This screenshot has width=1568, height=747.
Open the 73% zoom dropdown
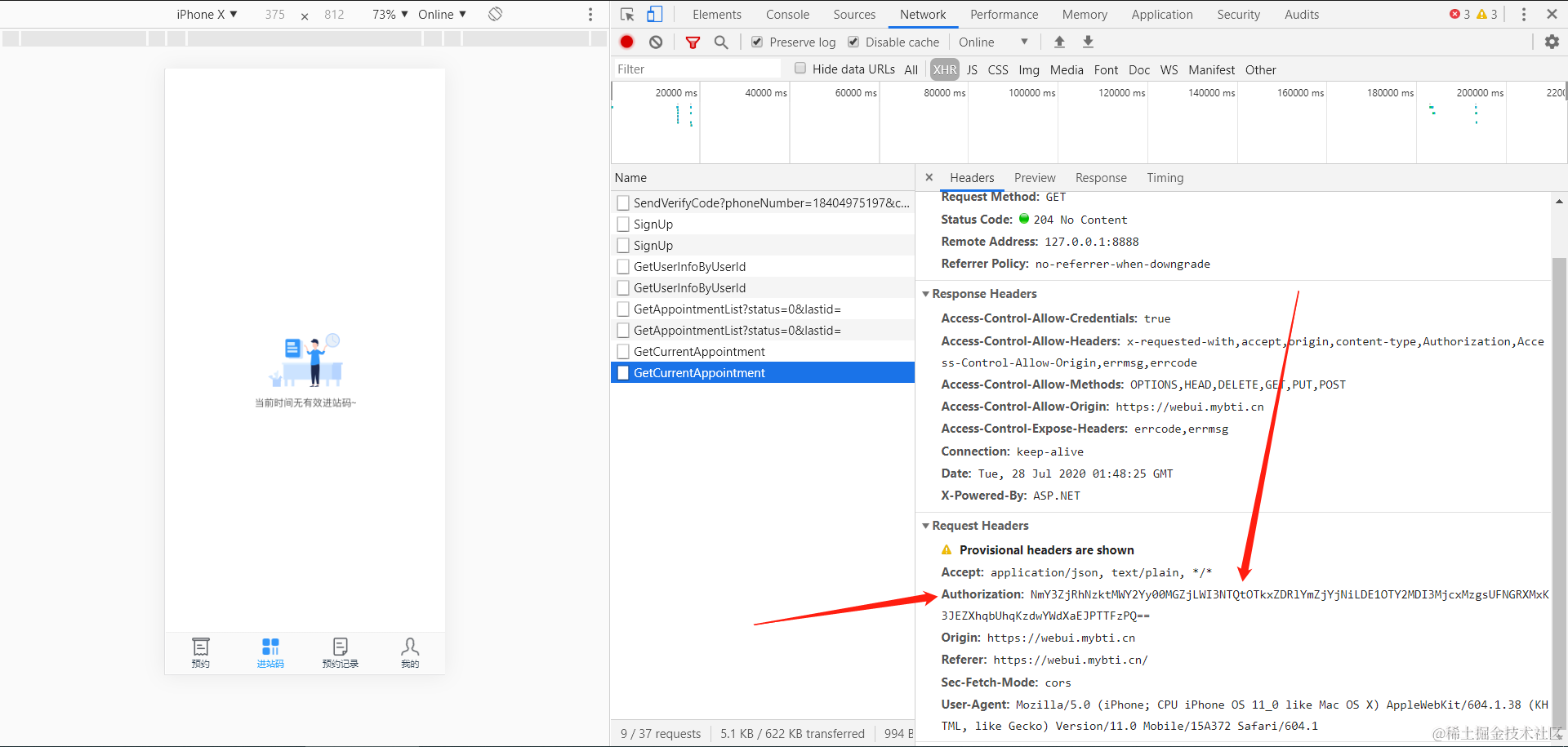pos(390,14)
